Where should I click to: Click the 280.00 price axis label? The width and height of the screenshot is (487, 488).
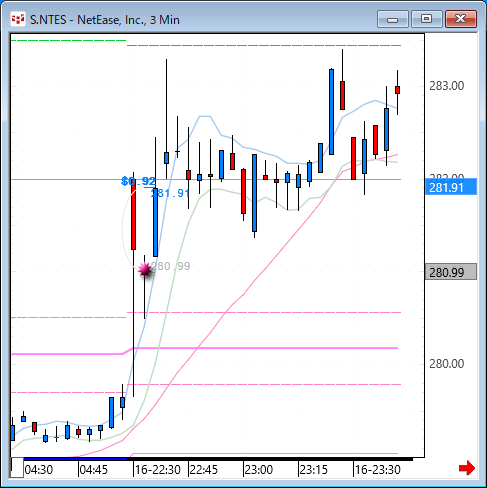pos(446,364)
